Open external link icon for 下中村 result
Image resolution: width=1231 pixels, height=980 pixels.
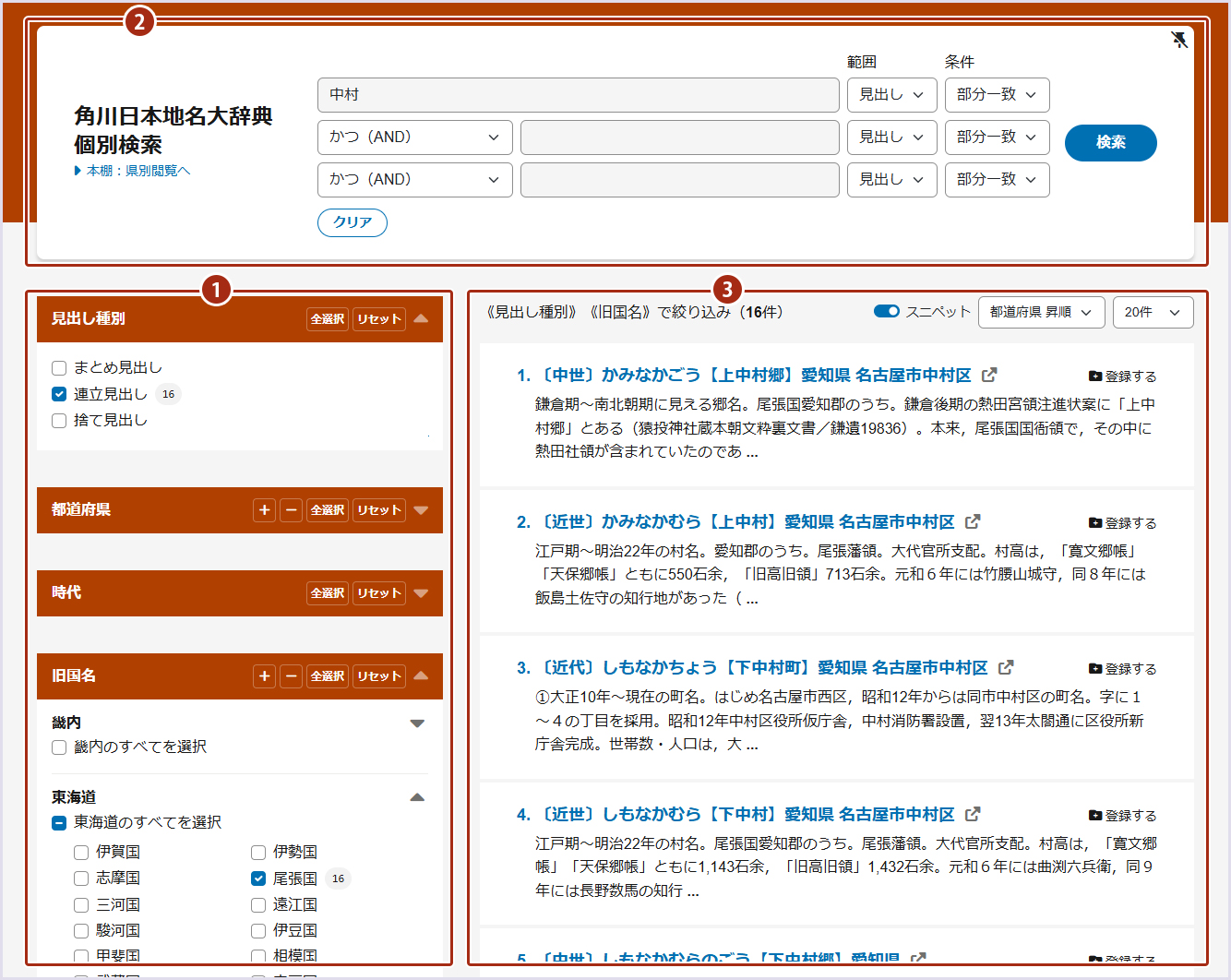(973, 814)
